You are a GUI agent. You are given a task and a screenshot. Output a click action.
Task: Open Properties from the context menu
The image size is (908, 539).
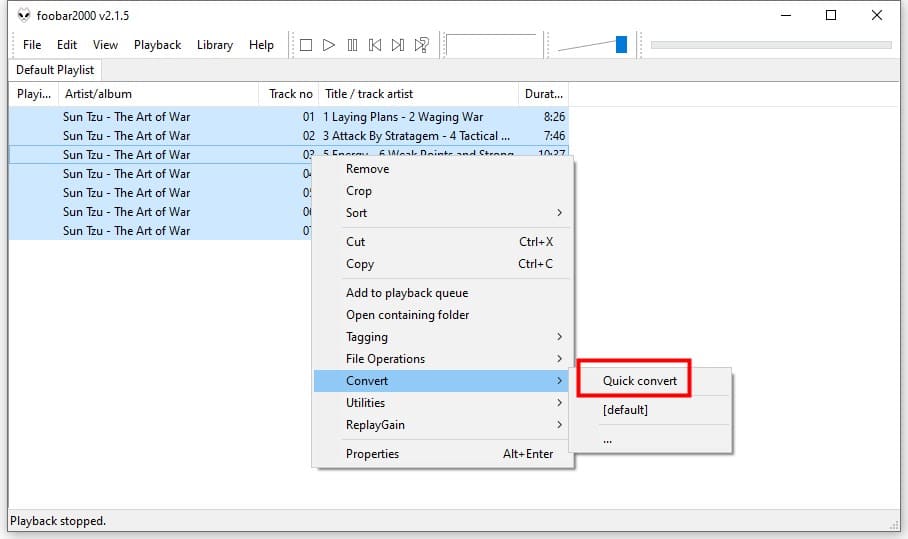tap(443, 454)
